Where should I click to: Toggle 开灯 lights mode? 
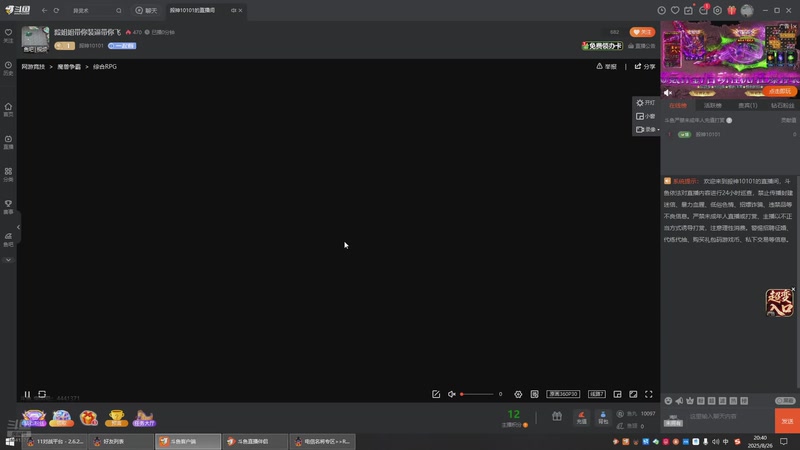click(x=646, y=103)
